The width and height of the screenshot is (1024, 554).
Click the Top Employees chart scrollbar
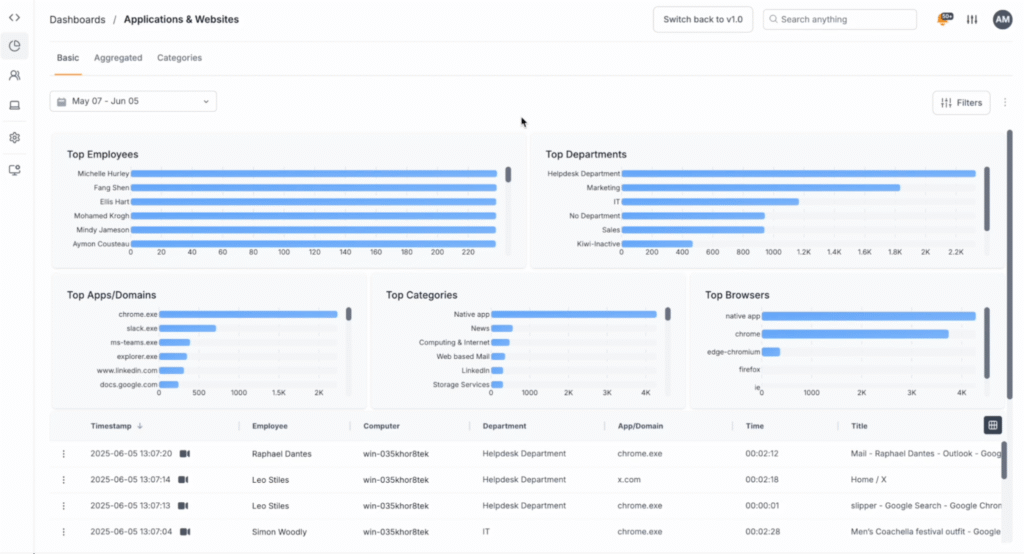[508, 175]
